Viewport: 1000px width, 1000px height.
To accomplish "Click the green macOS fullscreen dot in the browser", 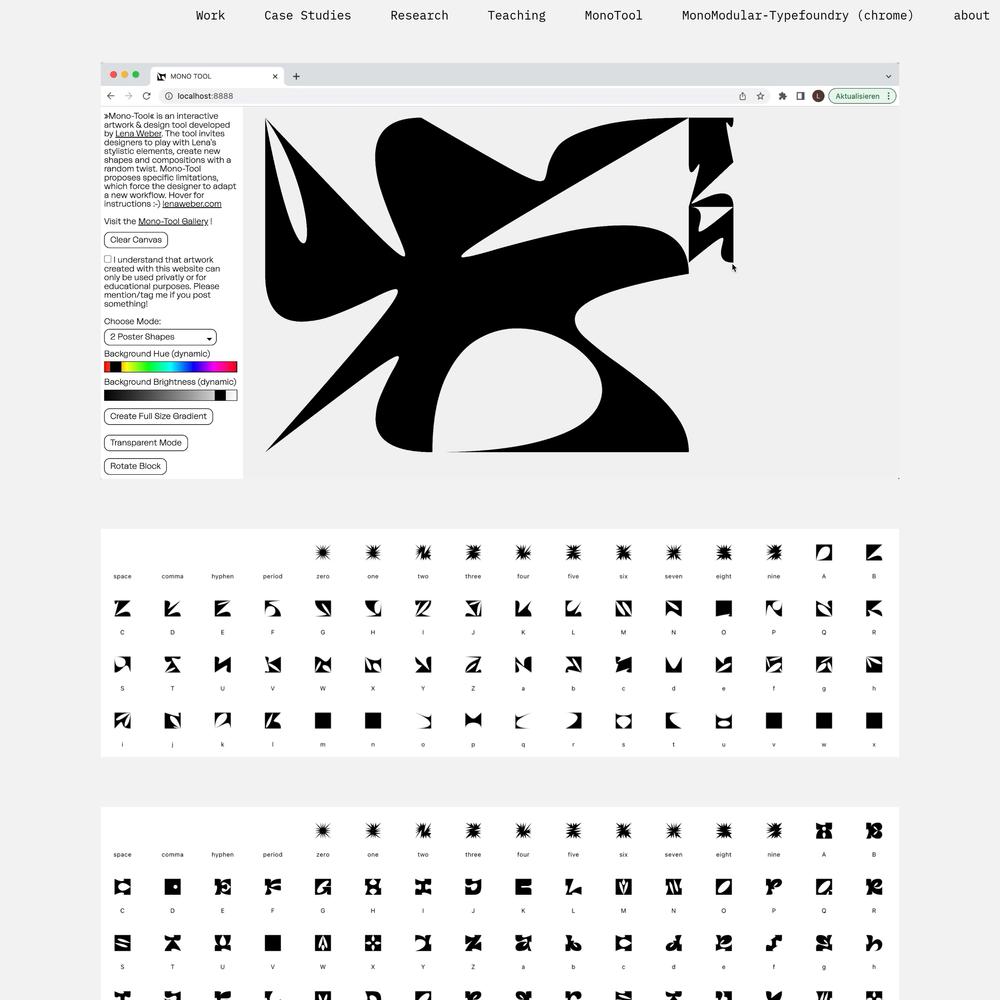I will (x=136, y=75).
